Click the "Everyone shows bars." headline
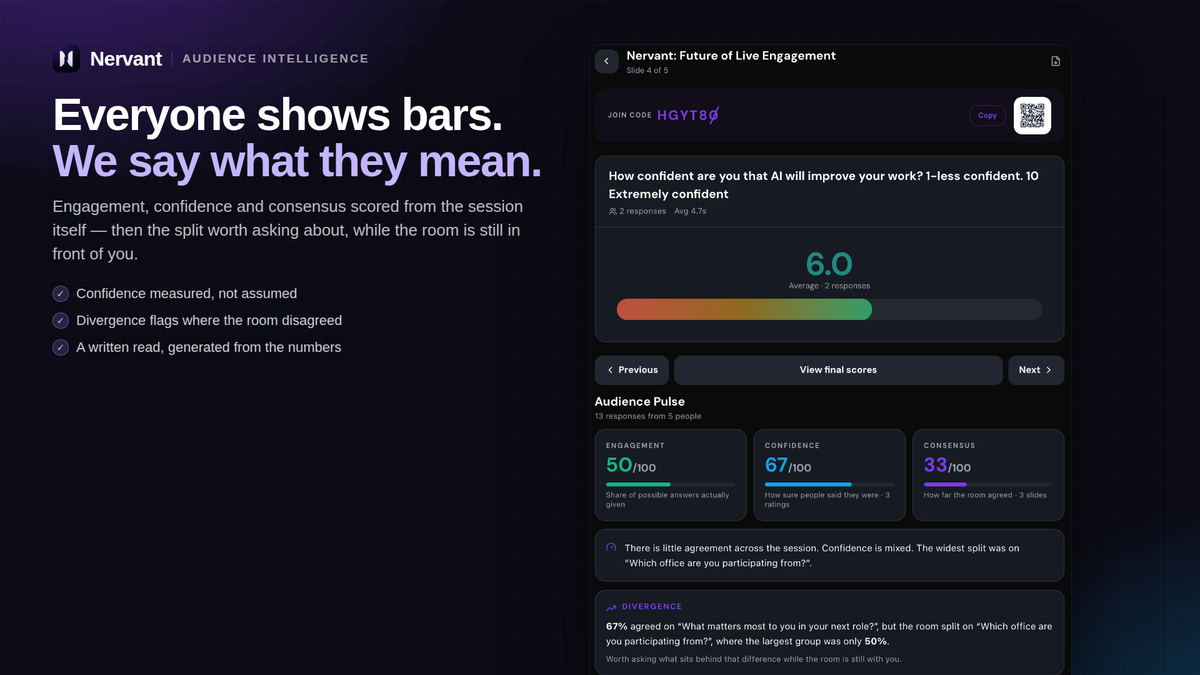The image size is (1200, 675). click(x=278, y=116)
